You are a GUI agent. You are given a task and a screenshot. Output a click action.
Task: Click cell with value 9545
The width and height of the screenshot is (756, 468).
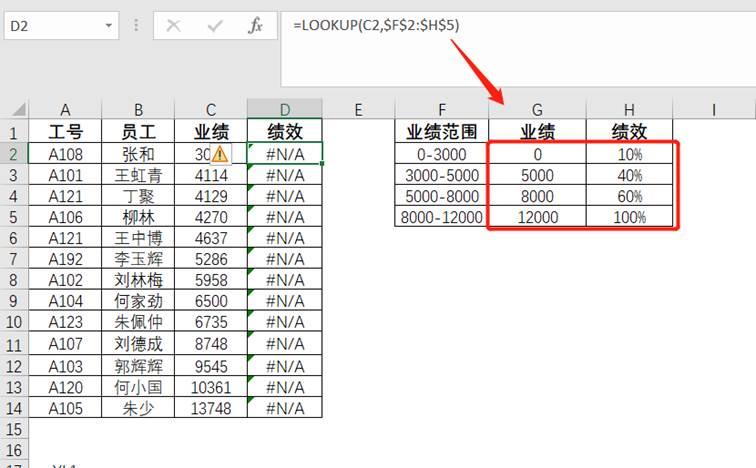point(211,366)
